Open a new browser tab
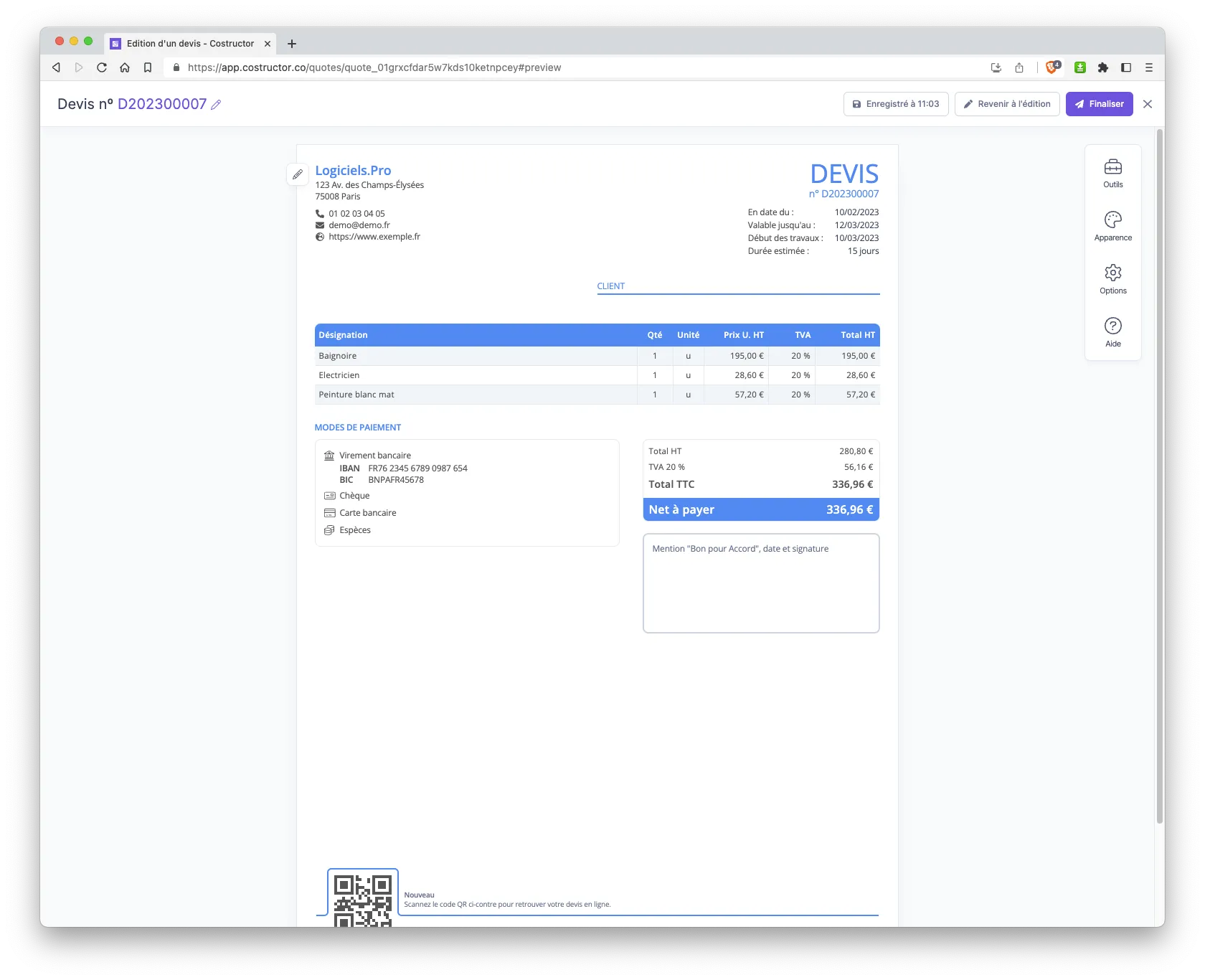The height and width of the screenshot is (980, 1205). (x=292, y=44)
